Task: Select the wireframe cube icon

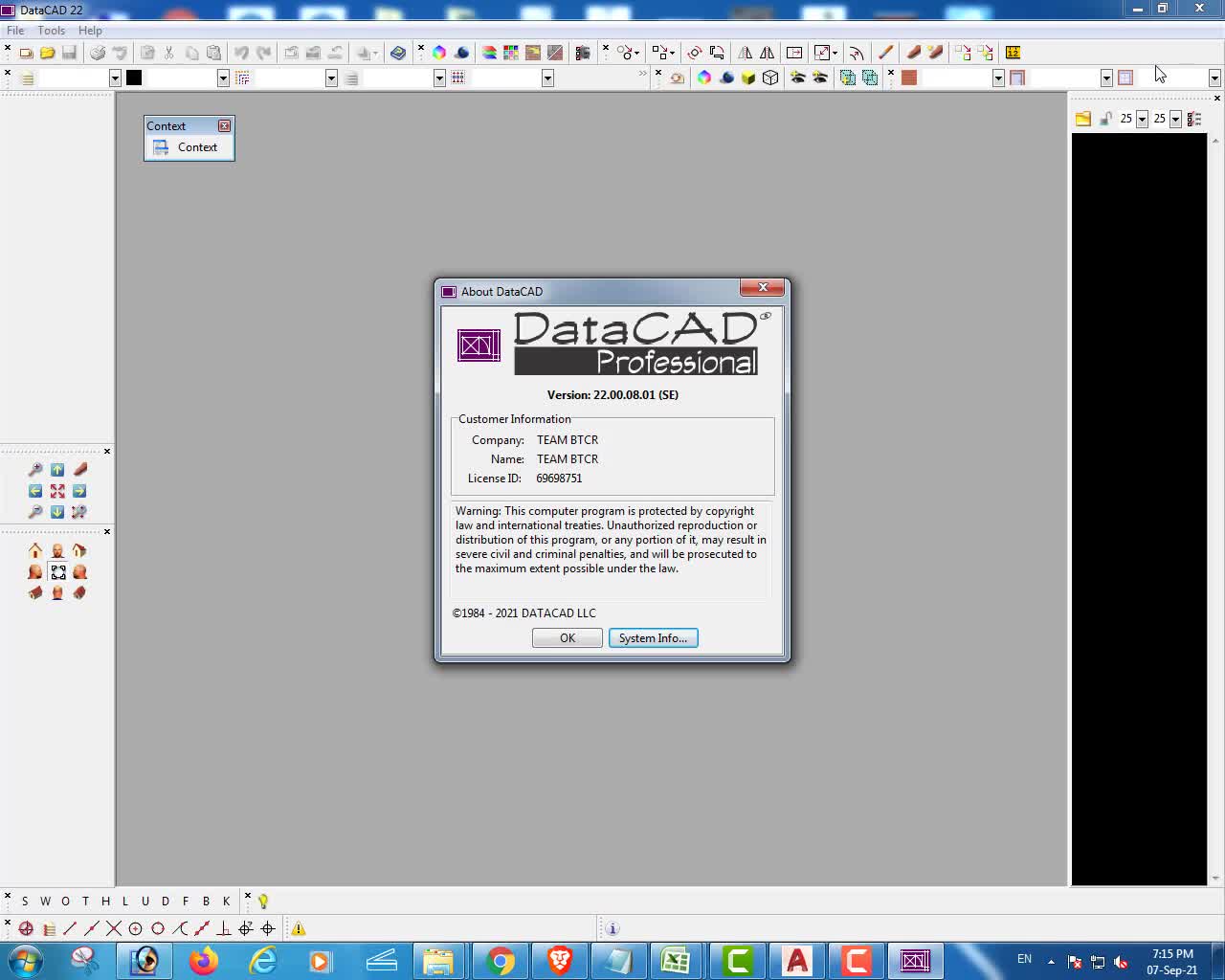Action: tap(770, 78)
